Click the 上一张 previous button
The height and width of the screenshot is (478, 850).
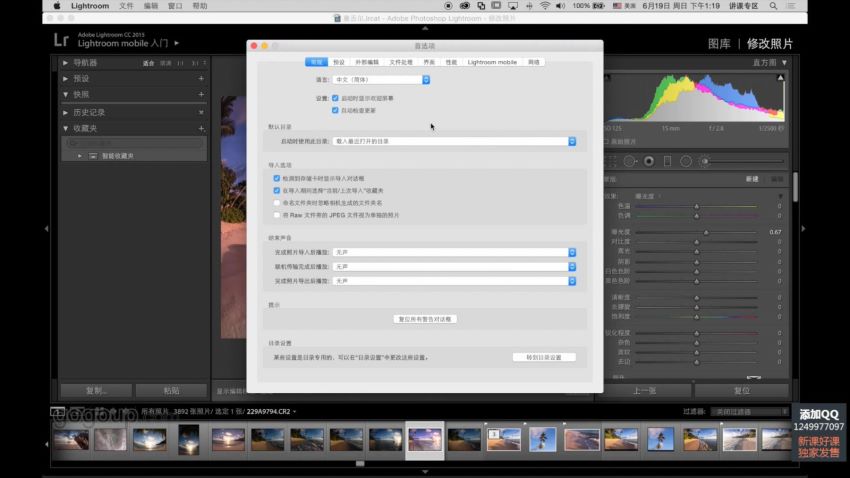645,391
